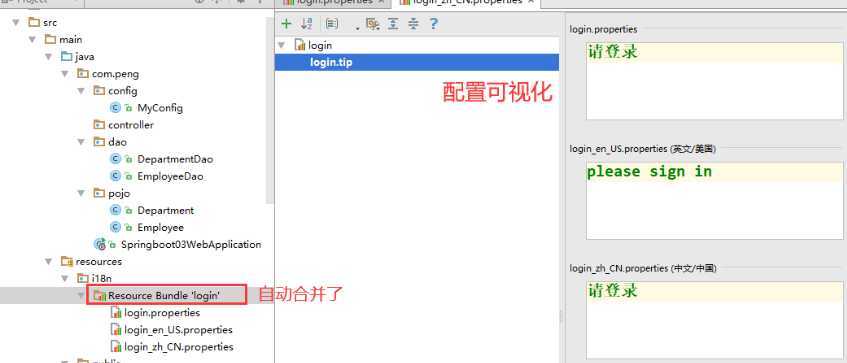Viewport: 847px width, 363px height.
Task: Collapse the com.peng package arrow
Action: [65, 73]
